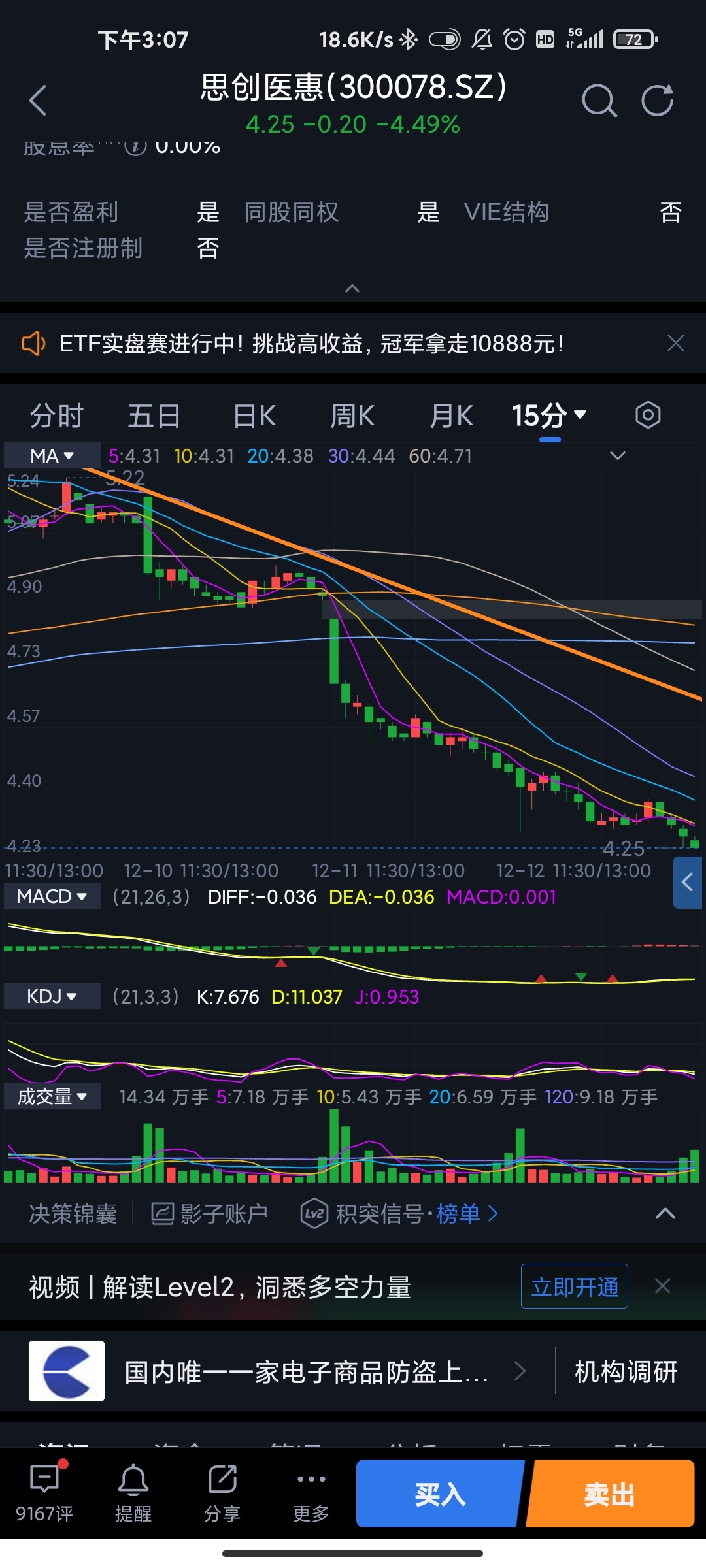The height and width of the screenshot is (1568, 706).
Task: Switch to 五日 chart tab
Action: pyautogui.click(x=154, y=416)
